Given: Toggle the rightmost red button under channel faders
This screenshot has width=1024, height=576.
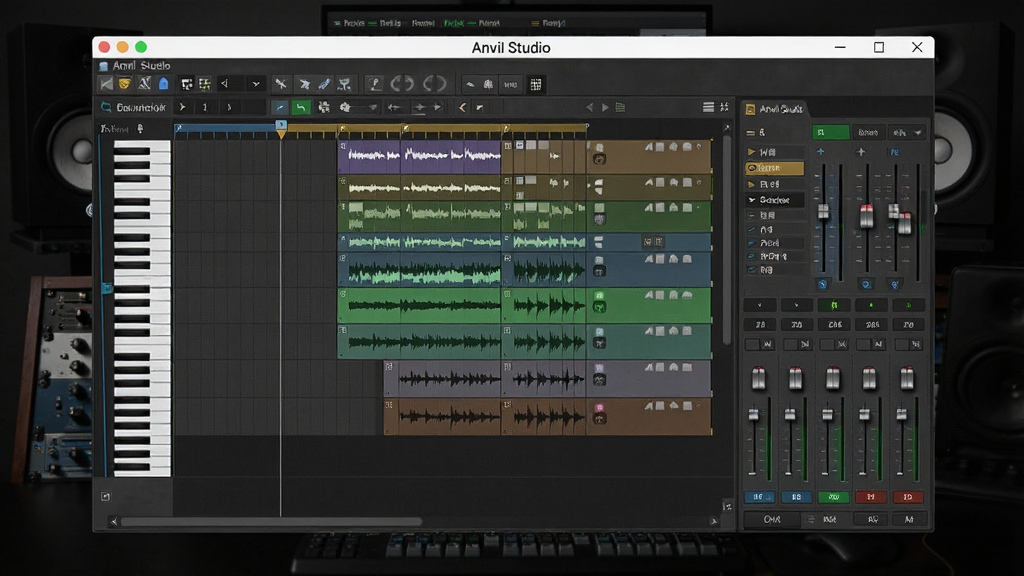Looking at the screenshot, I should click(908, 497).
